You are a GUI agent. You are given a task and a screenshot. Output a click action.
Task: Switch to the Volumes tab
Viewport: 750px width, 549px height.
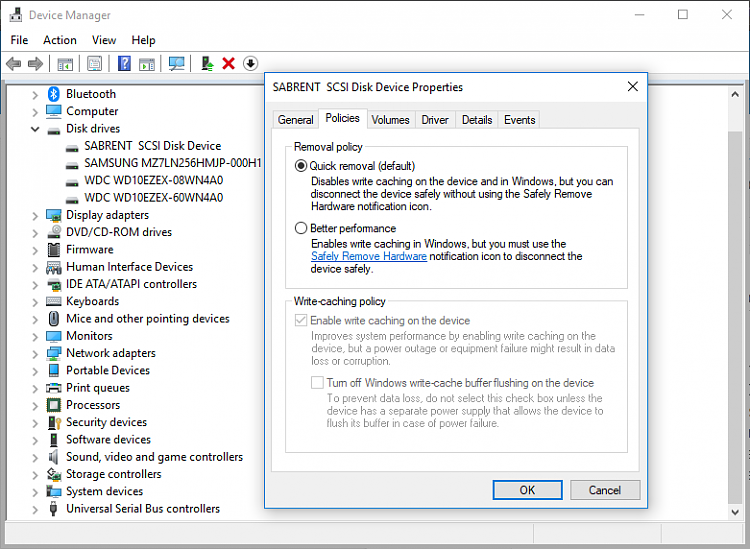click(x=390, y=120)
